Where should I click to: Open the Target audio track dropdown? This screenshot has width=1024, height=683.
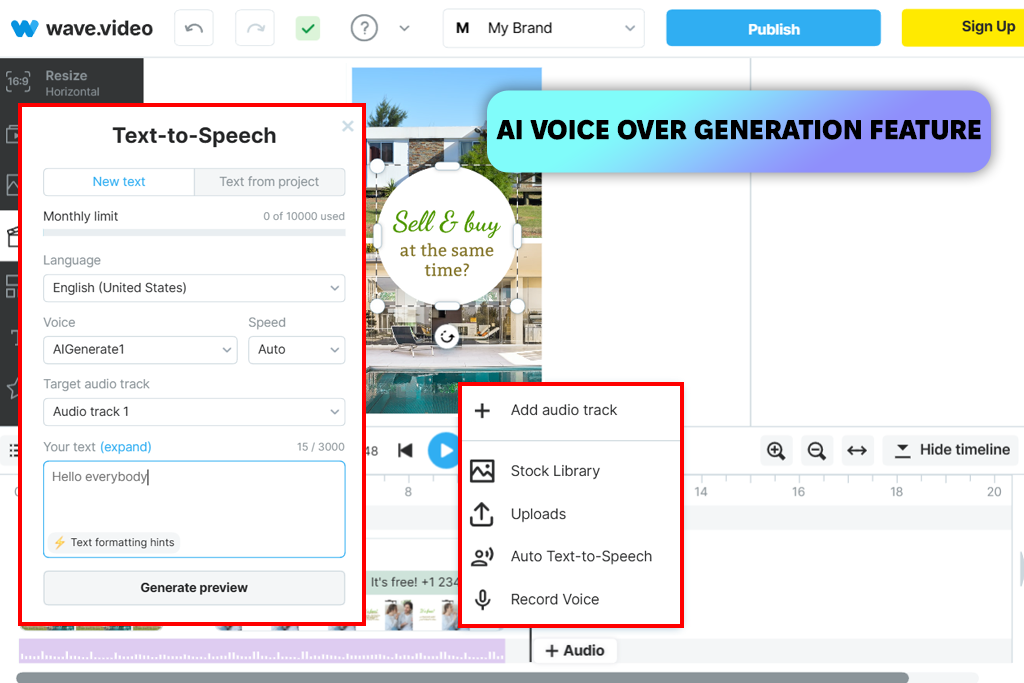click(194, 412)
